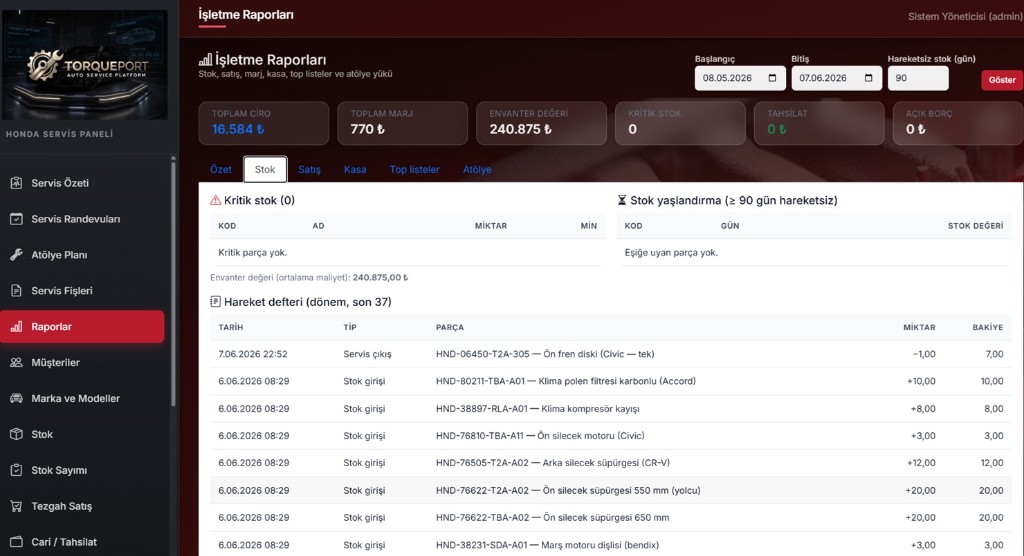Click the Bitiş date field 07.06.2026
This screenshot has width=1024, height=556.
pos(837,78)
